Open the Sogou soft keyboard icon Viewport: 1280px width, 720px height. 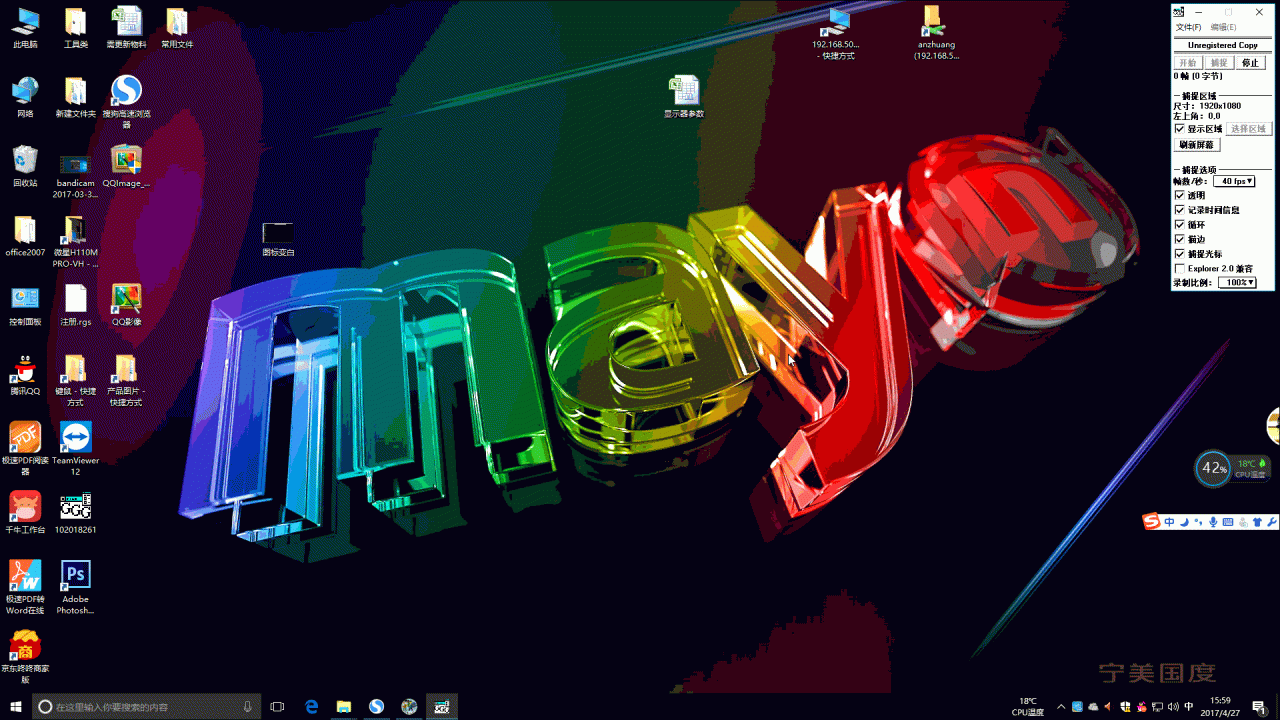1228,522
